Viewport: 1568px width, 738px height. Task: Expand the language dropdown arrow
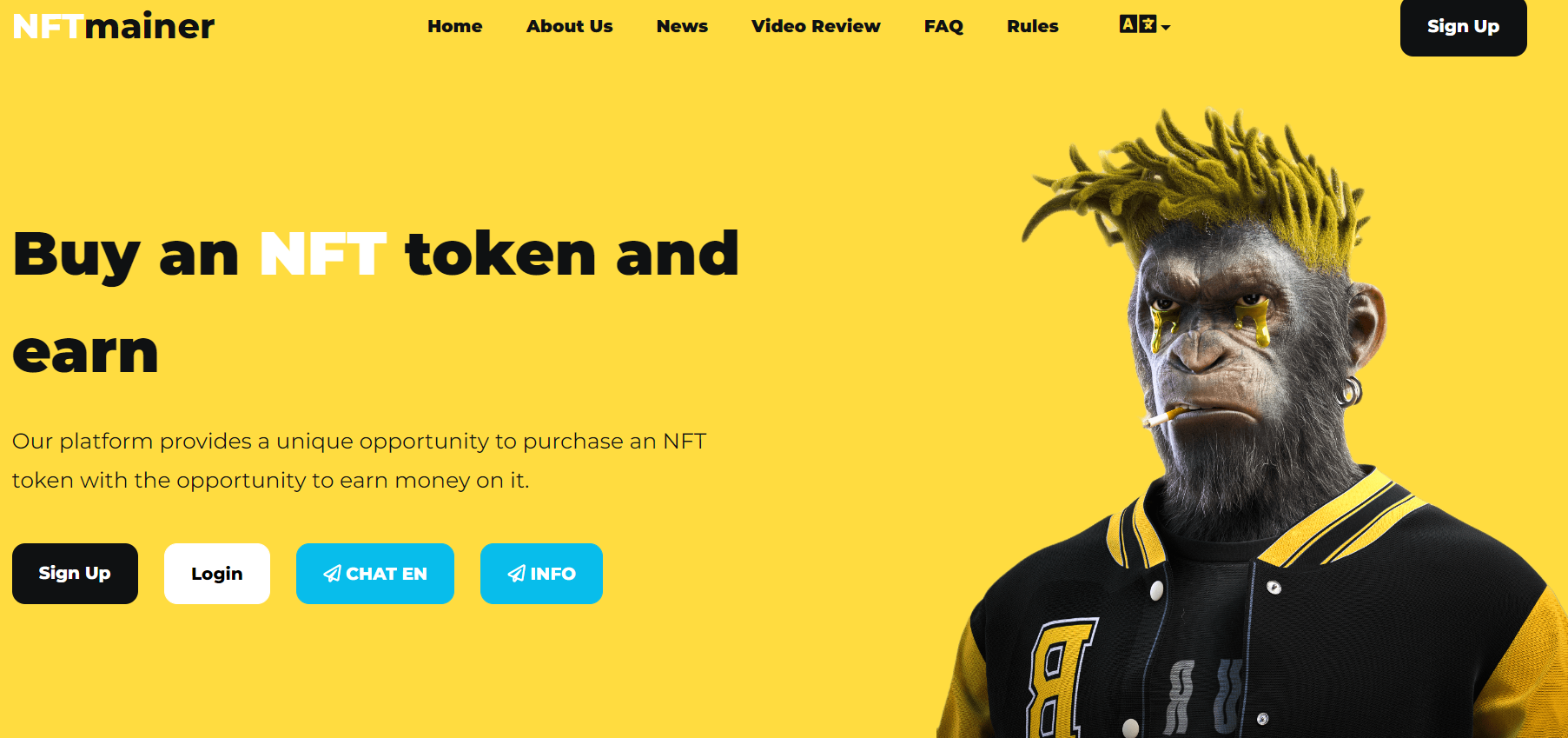[x=1166, y=28]
